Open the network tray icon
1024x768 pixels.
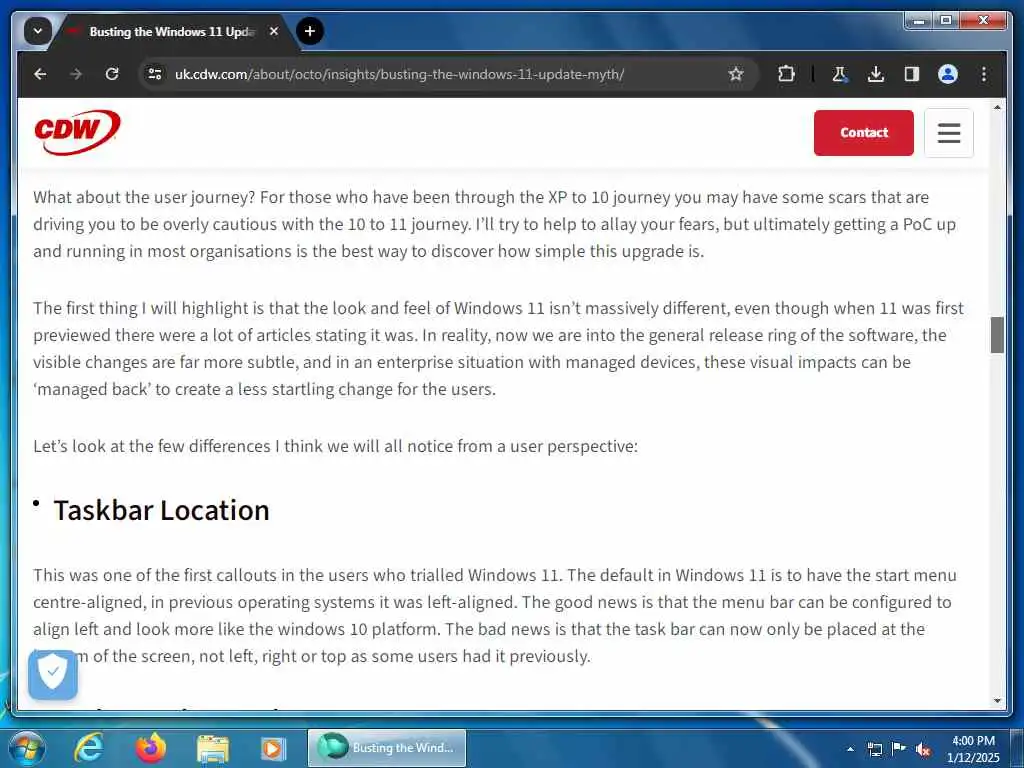[x=874, y=749]
